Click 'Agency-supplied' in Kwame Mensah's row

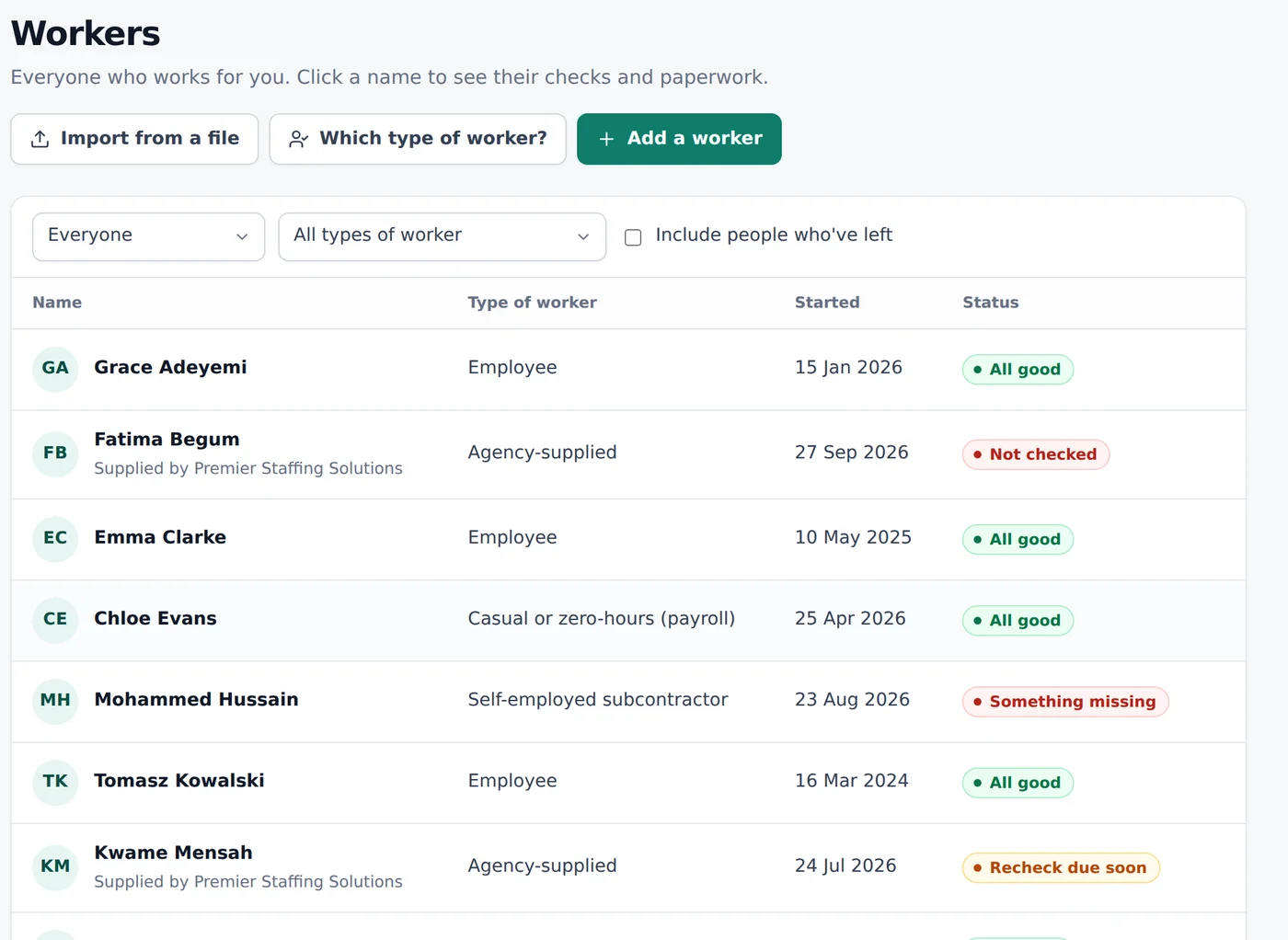tap(542, 865)
